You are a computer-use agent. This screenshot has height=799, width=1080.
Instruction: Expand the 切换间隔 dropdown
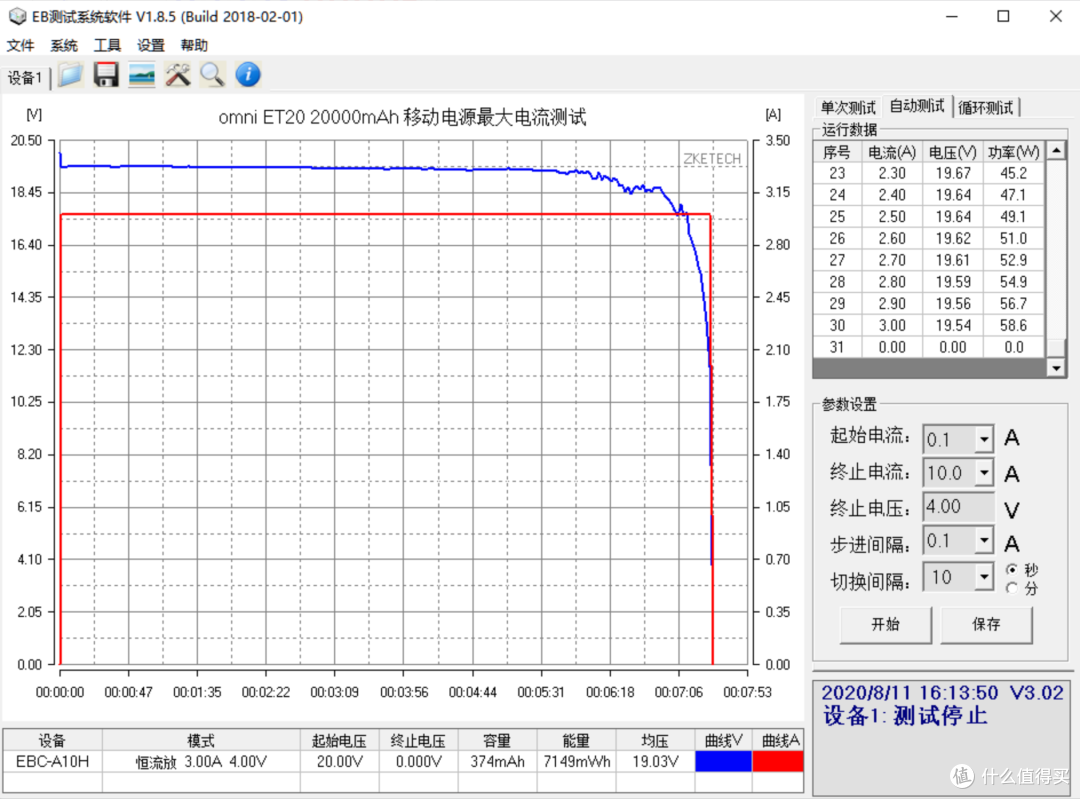984,577
